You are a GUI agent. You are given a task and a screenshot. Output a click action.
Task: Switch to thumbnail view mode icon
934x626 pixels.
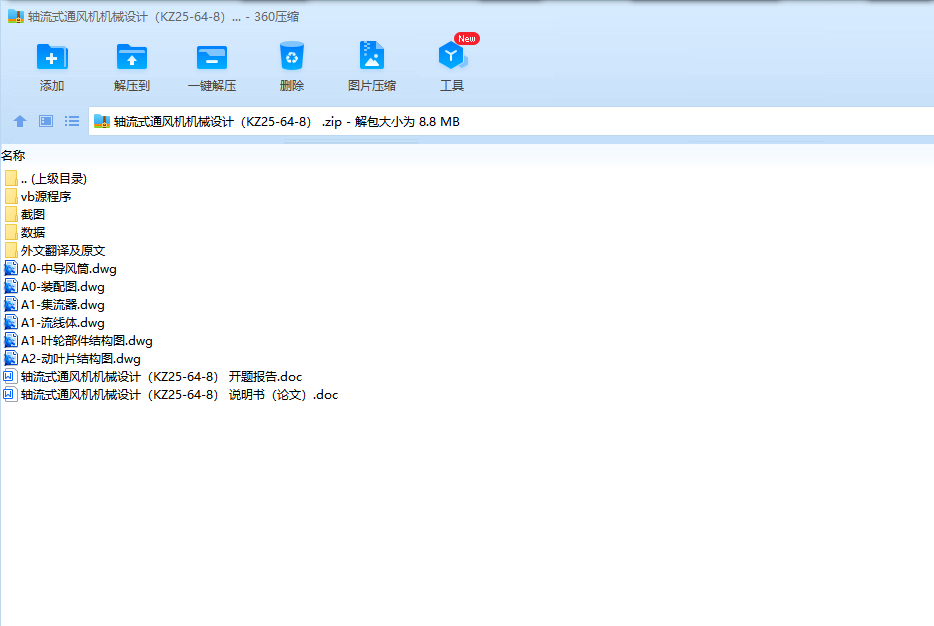[x=46, y=122]
